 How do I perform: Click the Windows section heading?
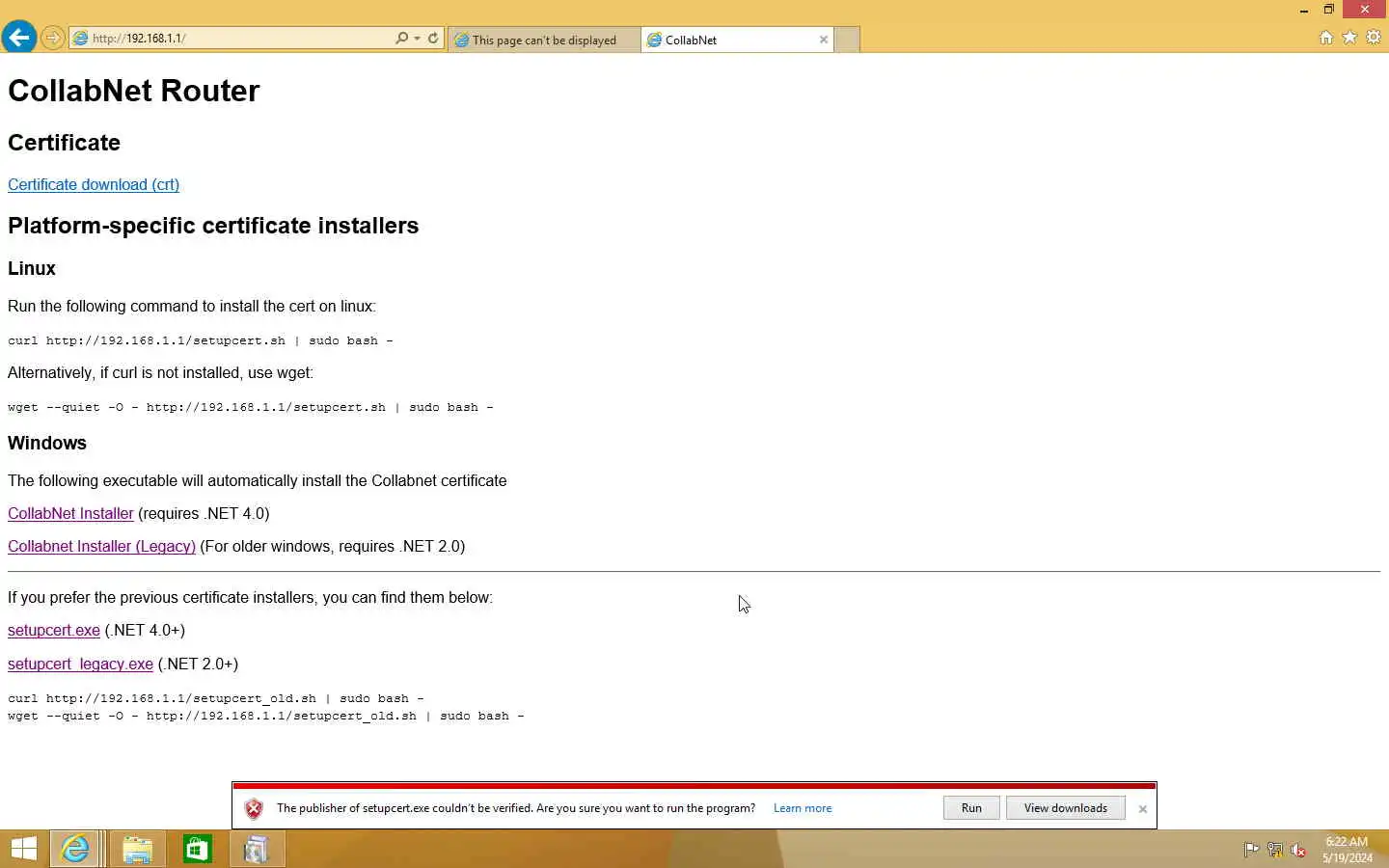(x=47, y=443)
